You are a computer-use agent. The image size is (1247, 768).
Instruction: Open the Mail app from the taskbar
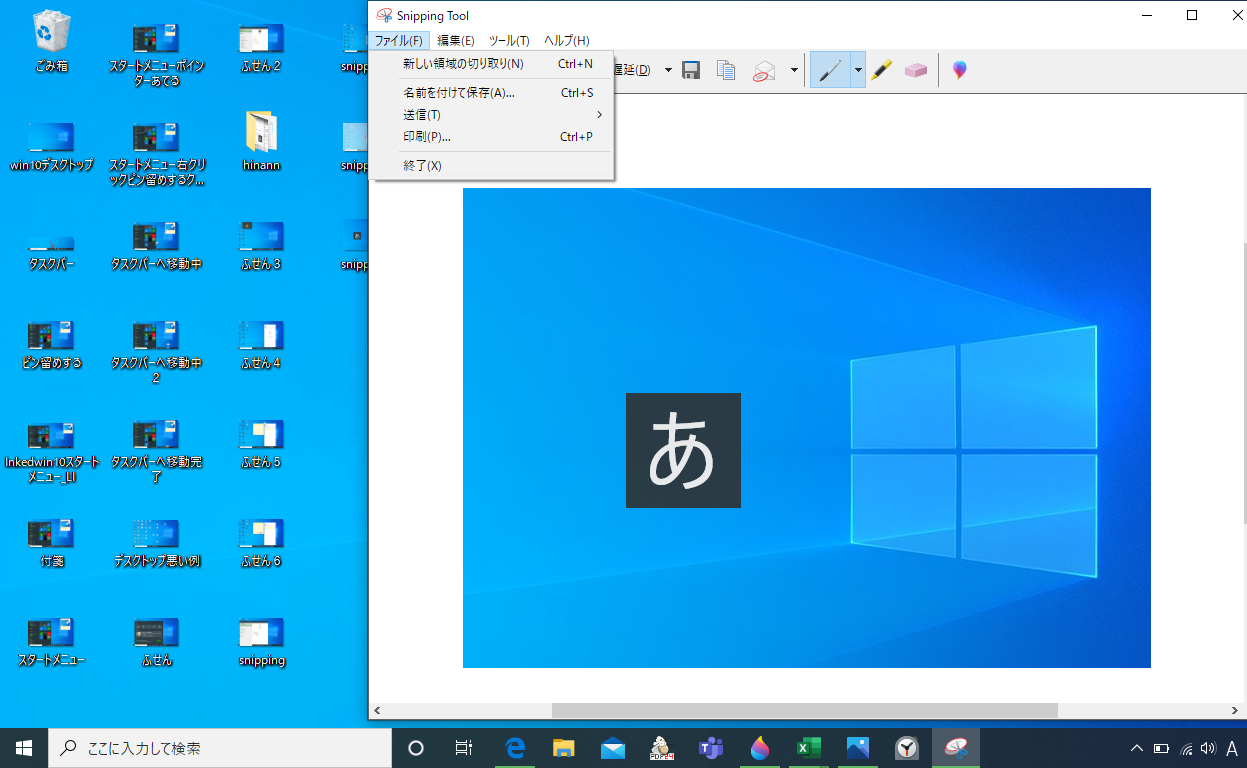tap(613, 748)
